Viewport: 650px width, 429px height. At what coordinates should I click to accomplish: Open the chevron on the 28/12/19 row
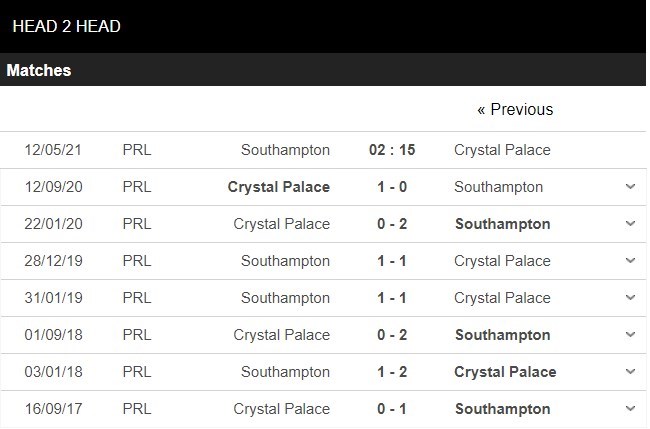click(630, 261)
